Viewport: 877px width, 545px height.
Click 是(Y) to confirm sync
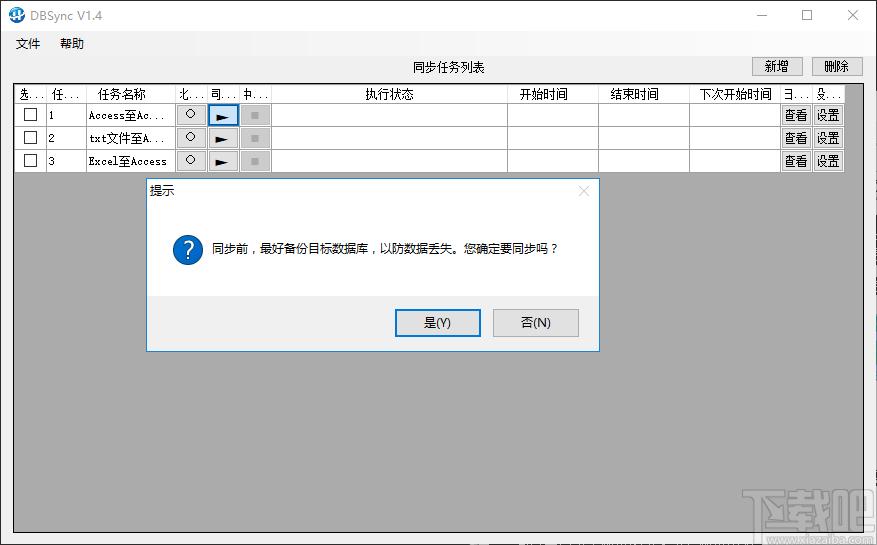pyautogui.click(x=437, y=323)
